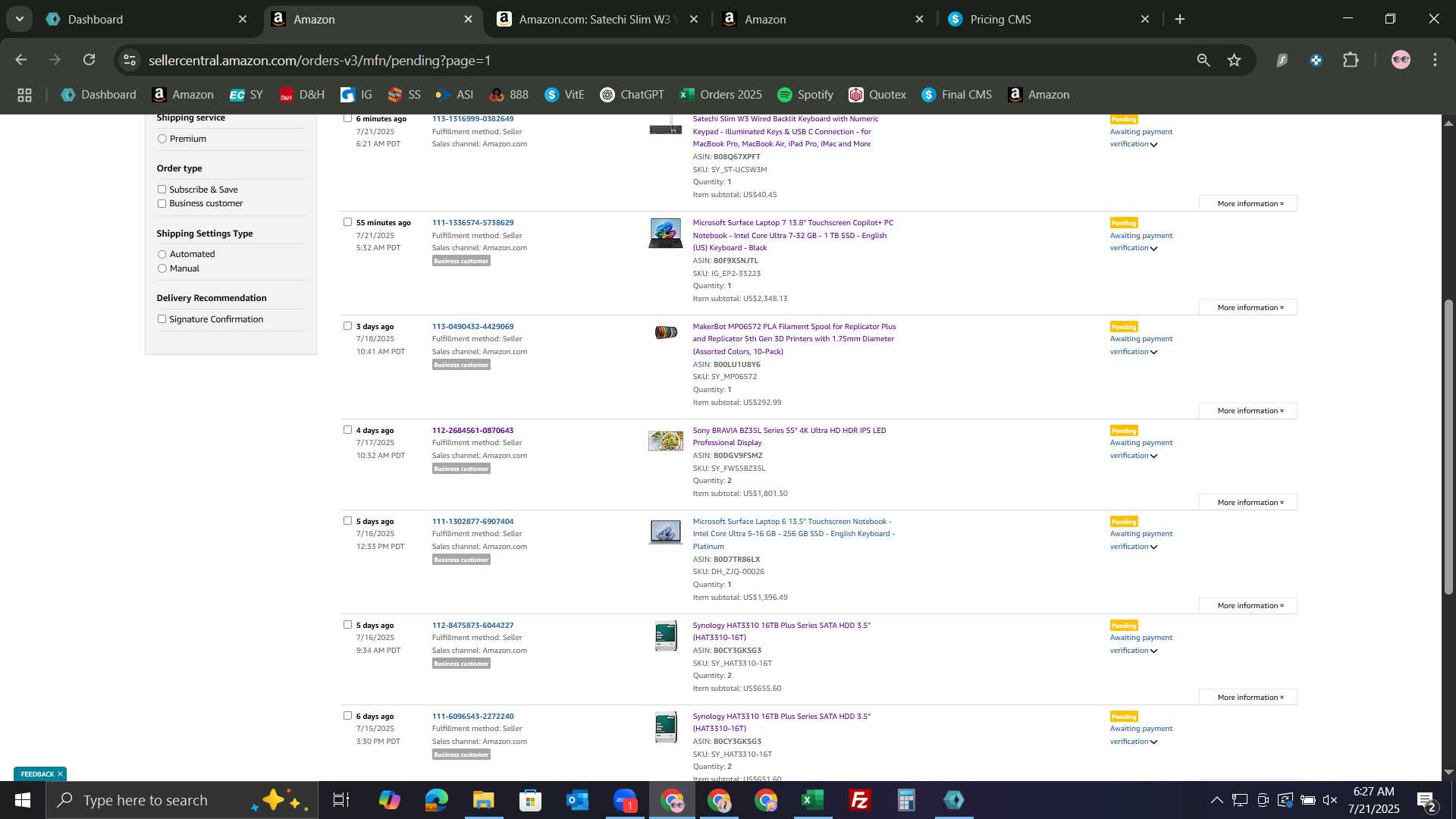Image resolution: width=1456 pixels, height=819 pixels.
Task: Open the Dashboard bookmark
Action: point(99,95)
